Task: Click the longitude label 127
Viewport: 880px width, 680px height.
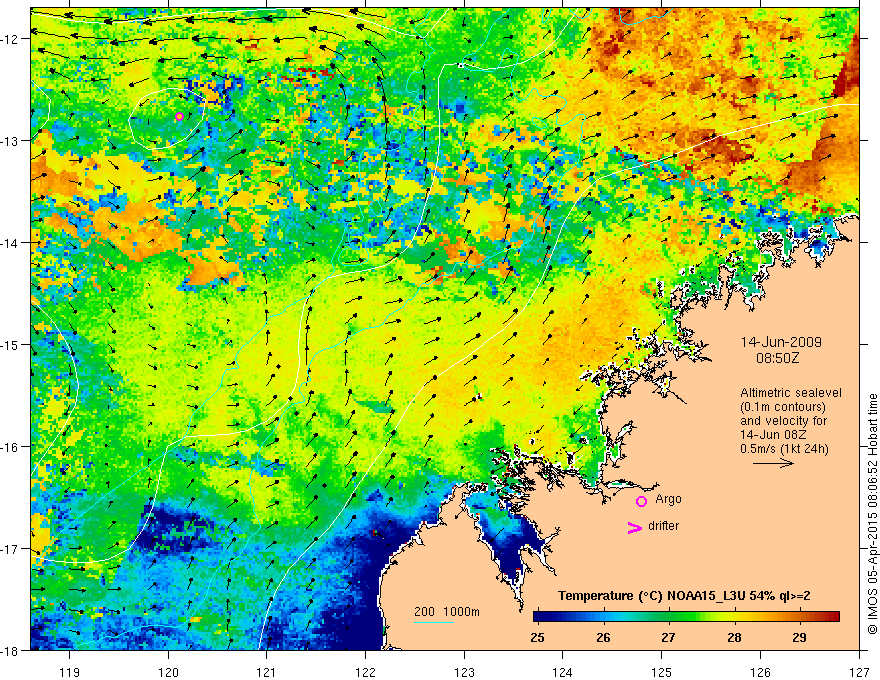Action: click(x=859, y=672)
